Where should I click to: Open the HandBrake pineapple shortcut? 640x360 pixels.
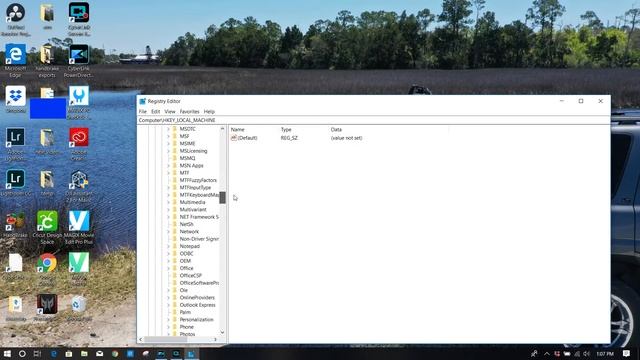point(16,221)
